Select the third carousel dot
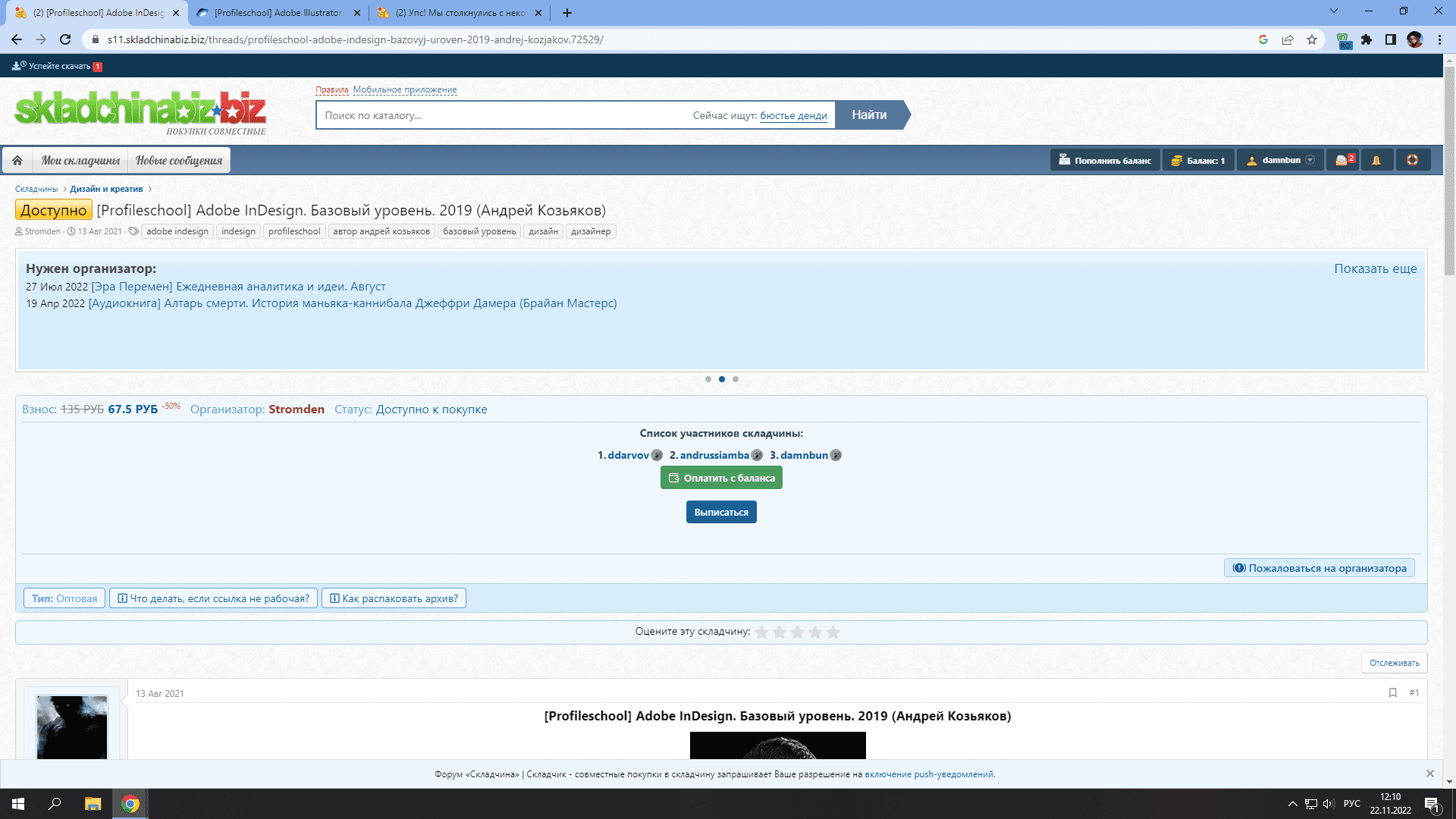The height and width of the screenshot is (819, 1456). pos(736,379)
